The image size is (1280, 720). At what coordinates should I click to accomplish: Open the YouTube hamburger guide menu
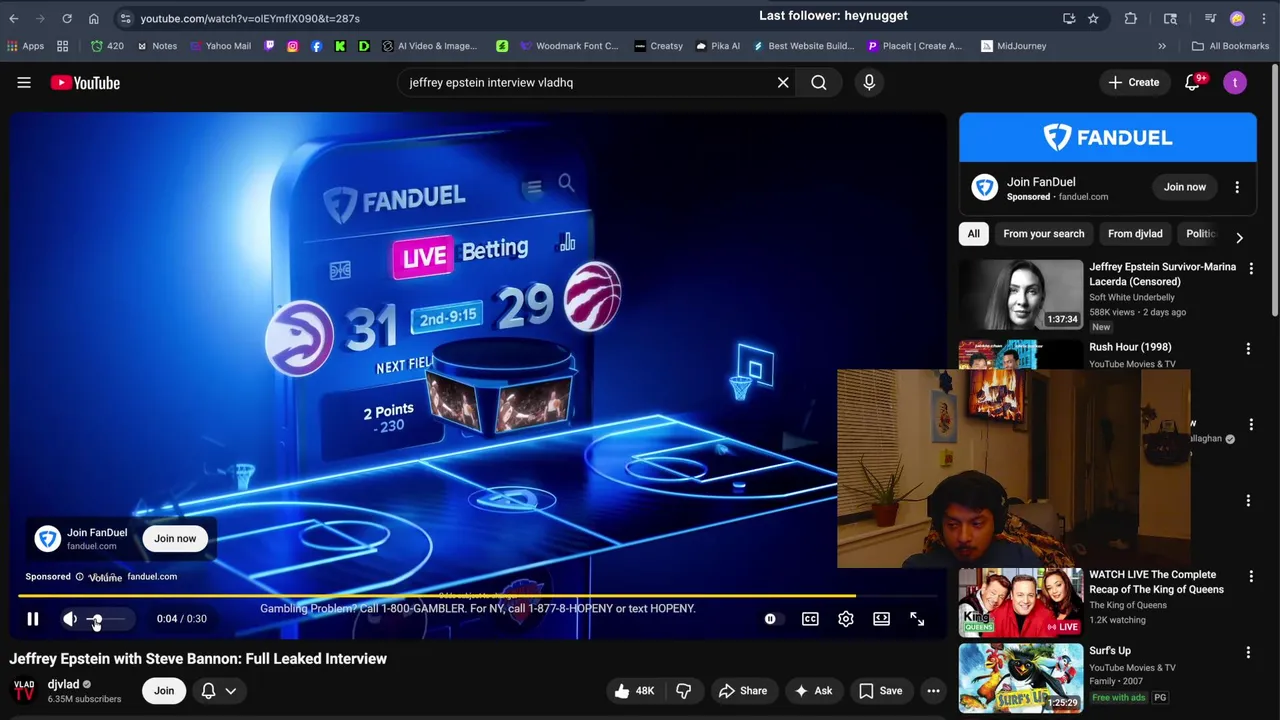(24, 83)
